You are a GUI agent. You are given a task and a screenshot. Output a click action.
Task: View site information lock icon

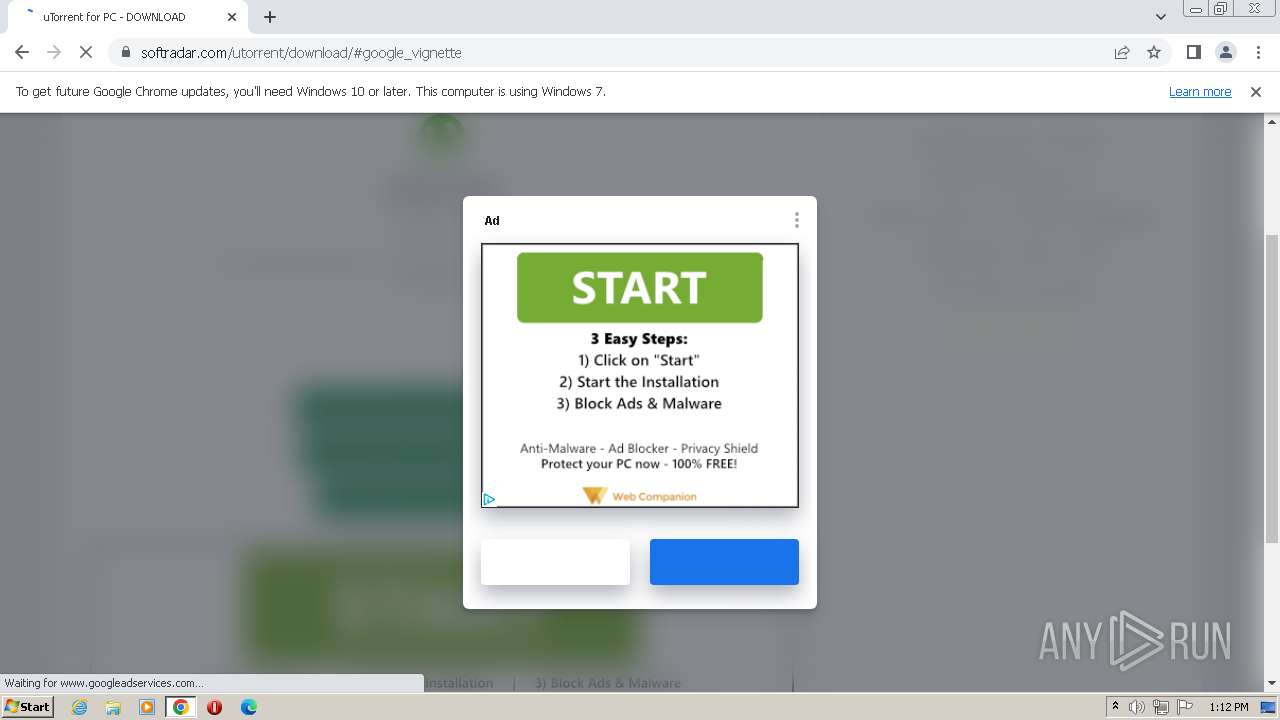[x=125, y=52]
